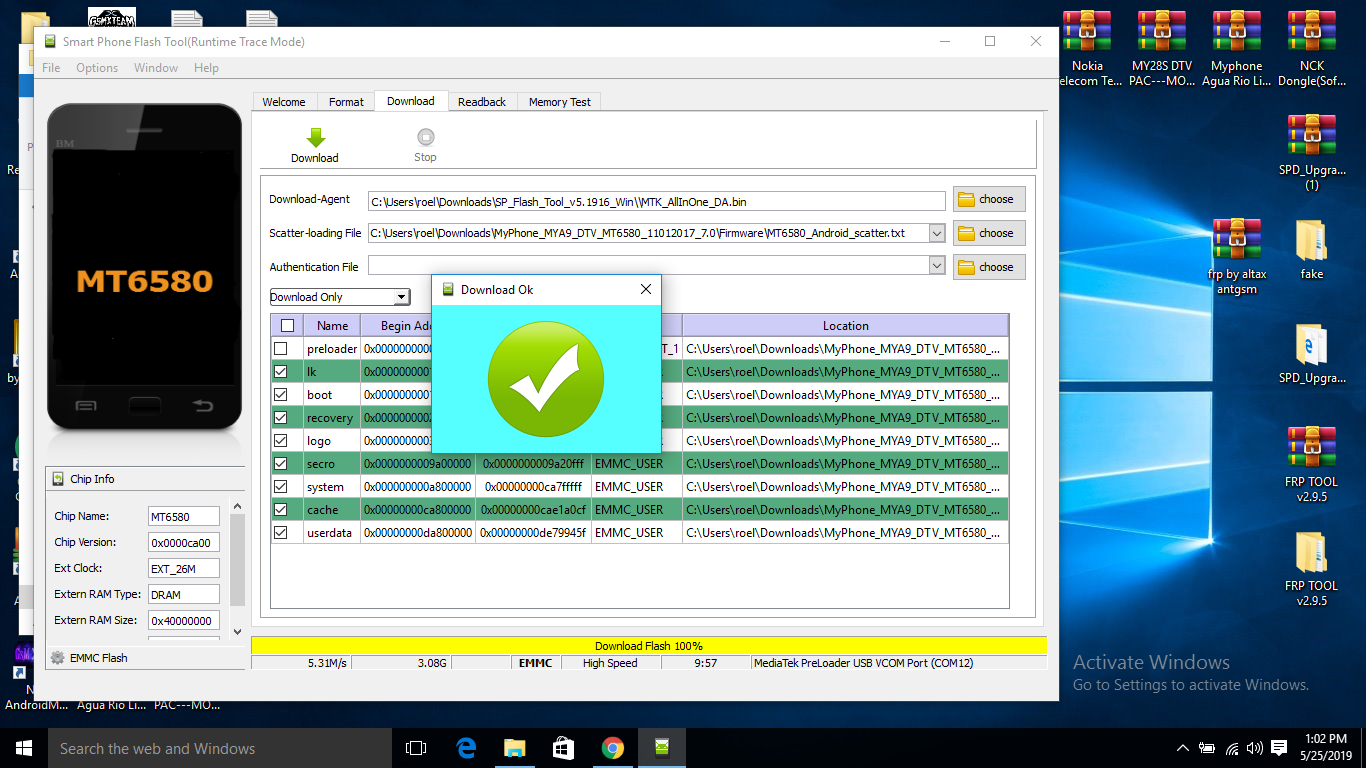Select the NCK Dongle archive icon
Screen dimensions: 1366x768
tap(1312, 33)
